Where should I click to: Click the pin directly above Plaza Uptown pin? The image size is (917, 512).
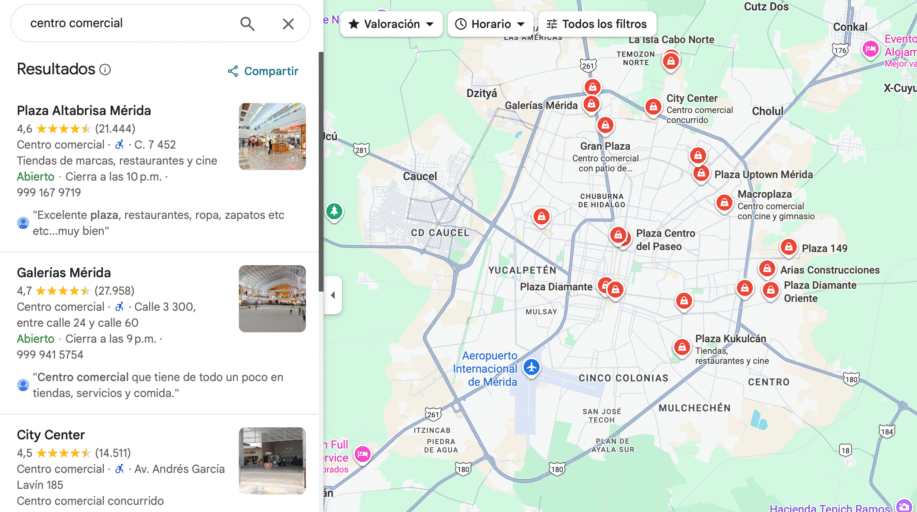tap(698, 156)
